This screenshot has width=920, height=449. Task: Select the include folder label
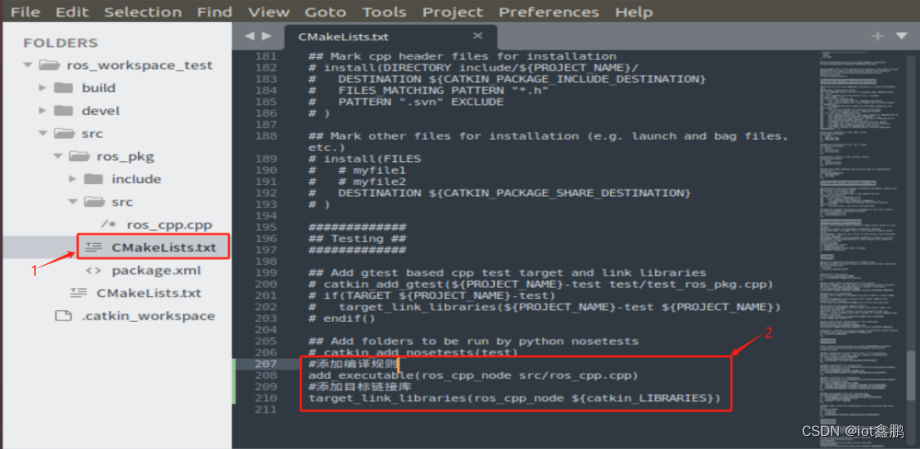click(136, 179)
